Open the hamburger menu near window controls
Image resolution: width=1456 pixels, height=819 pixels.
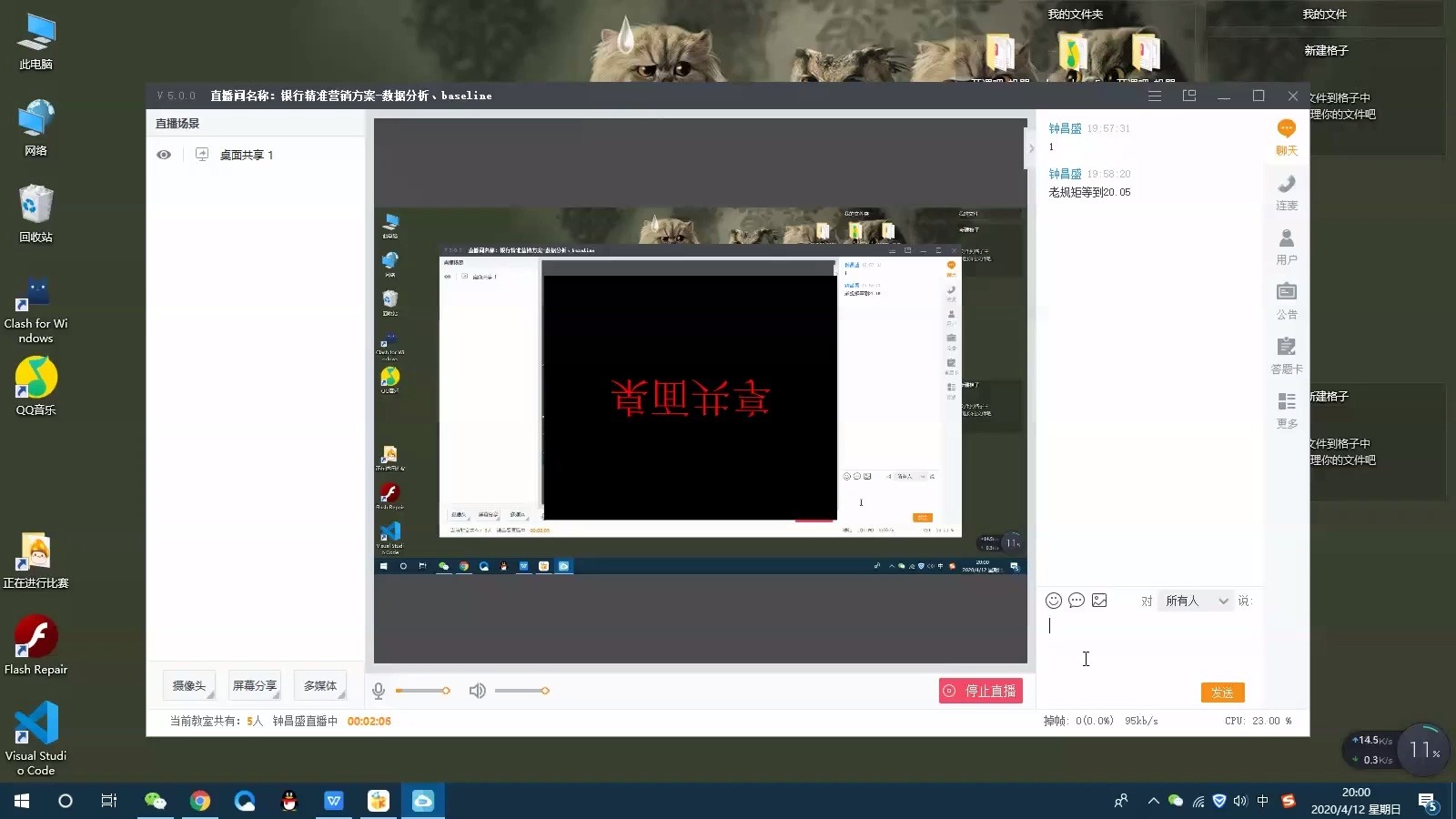point(1155,95)
